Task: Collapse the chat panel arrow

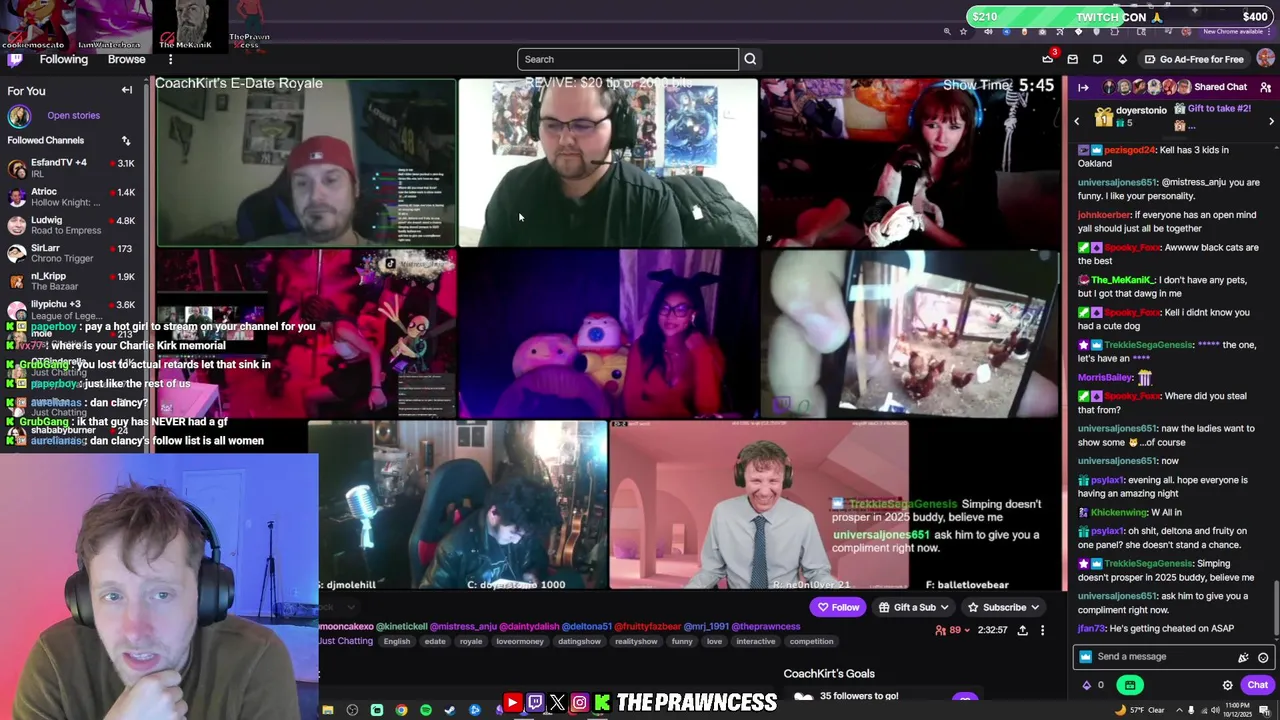Action: [x=1083, y=87]
